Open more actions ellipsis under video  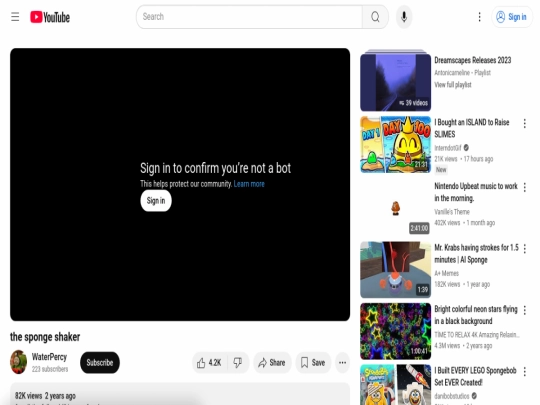[342, 362]
